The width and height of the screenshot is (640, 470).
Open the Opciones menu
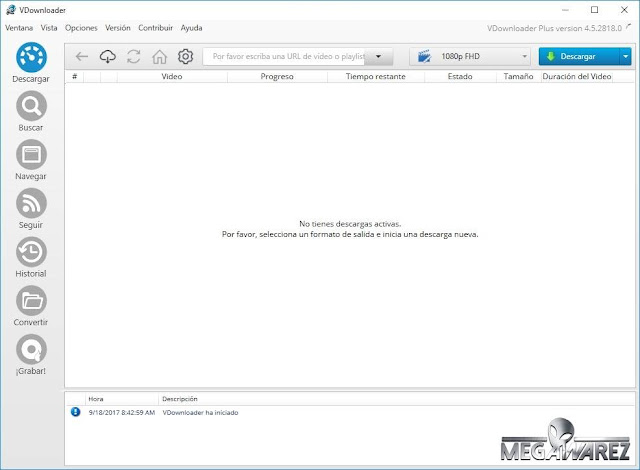(x=81, y=28)
